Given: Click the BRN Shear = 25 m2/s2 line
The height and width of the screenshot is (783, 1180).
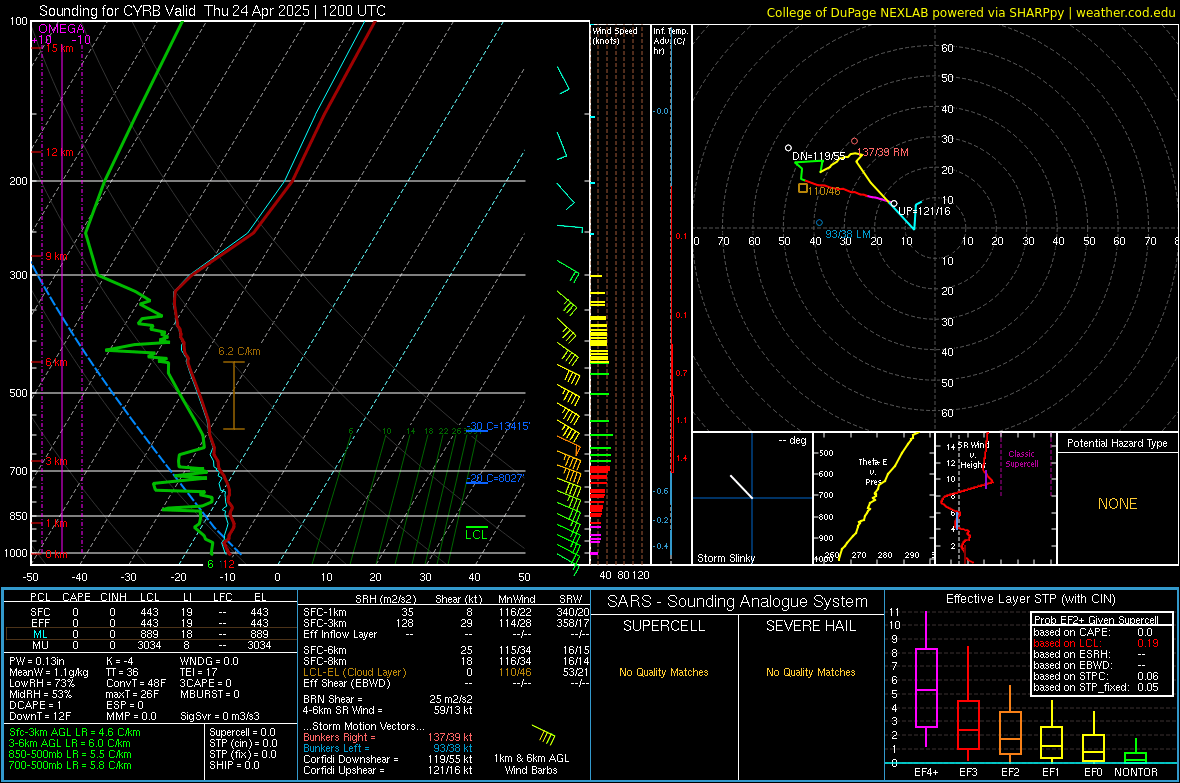Looking at the screenshot, I should coord(388,699).
